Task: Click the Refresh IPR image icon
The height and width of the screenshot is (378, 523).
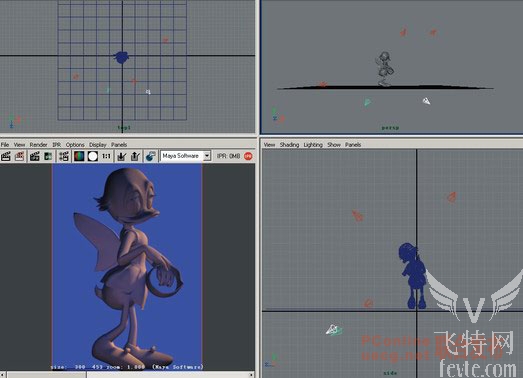Action: [48, 156]
